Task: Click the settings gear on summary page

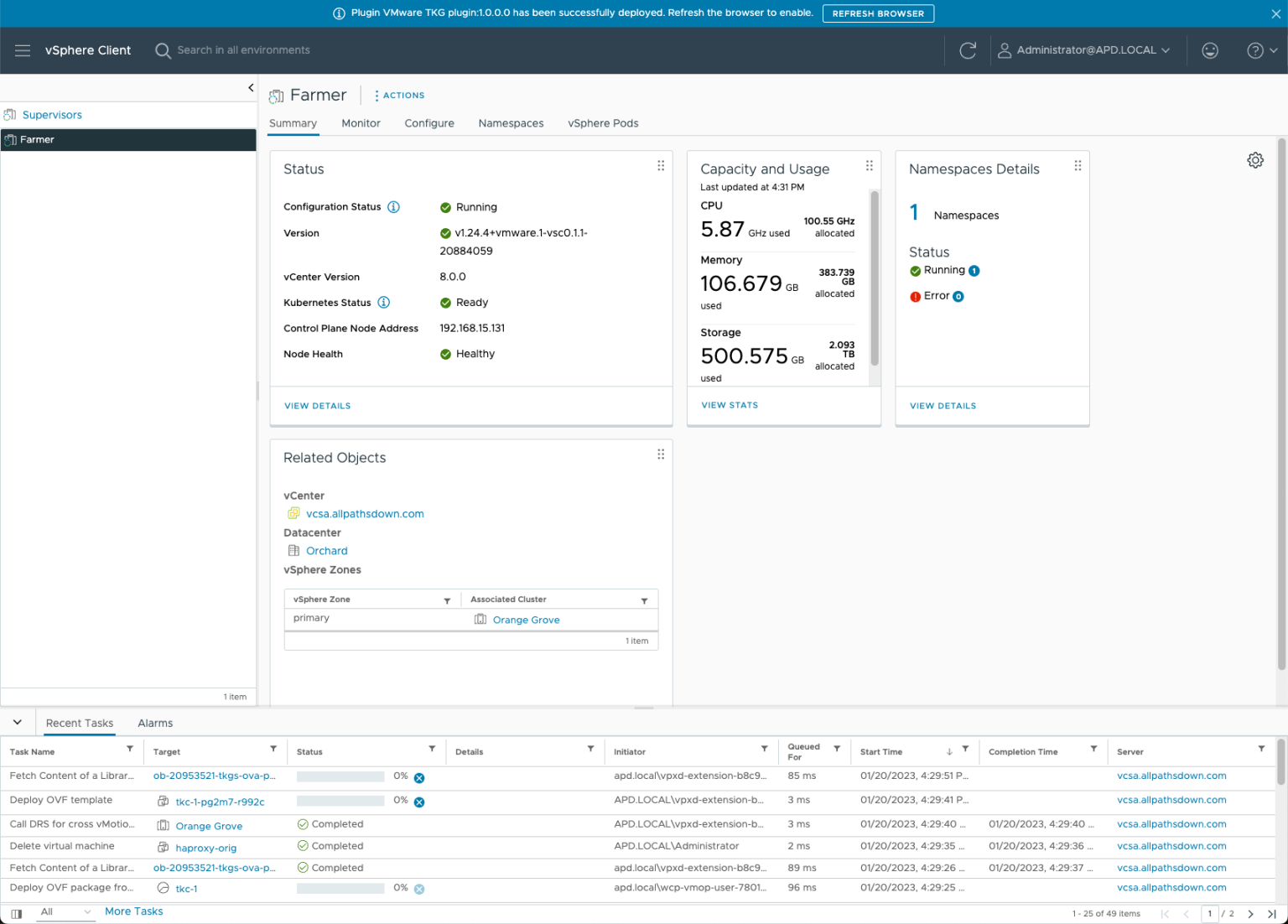Action: pos(1254,160)
